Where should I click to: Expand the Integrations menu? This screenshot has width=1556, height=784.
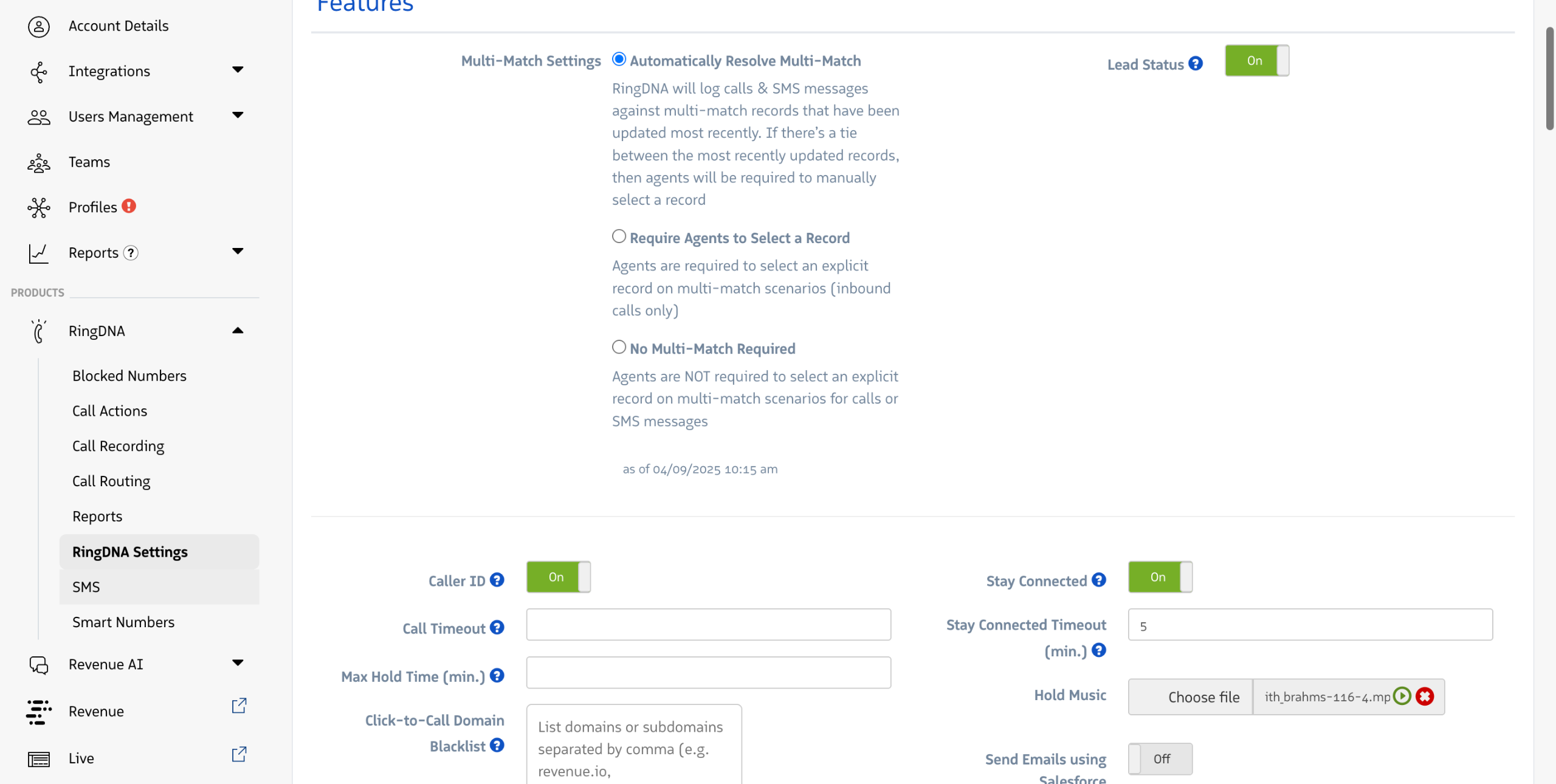click(x=238, y=70)
